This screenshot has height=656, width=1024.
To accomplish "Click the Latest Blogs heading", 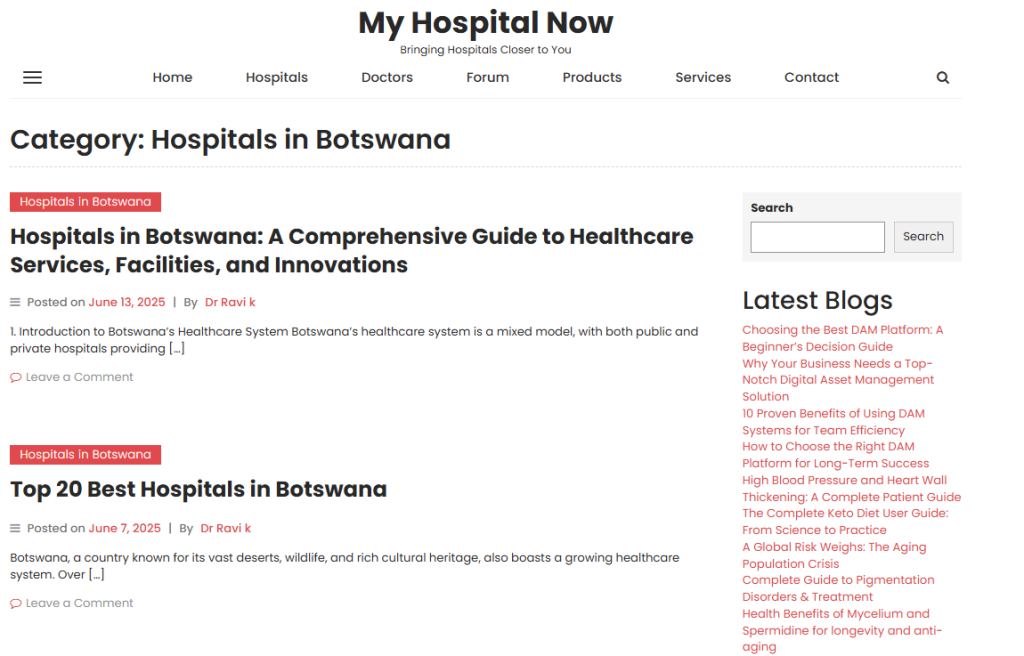I will 817,301.
